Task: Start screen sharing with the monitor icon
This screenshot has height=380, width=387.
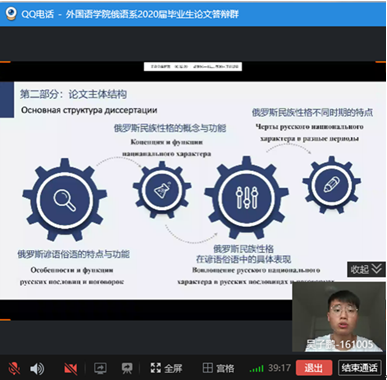Action: point(100,368)
